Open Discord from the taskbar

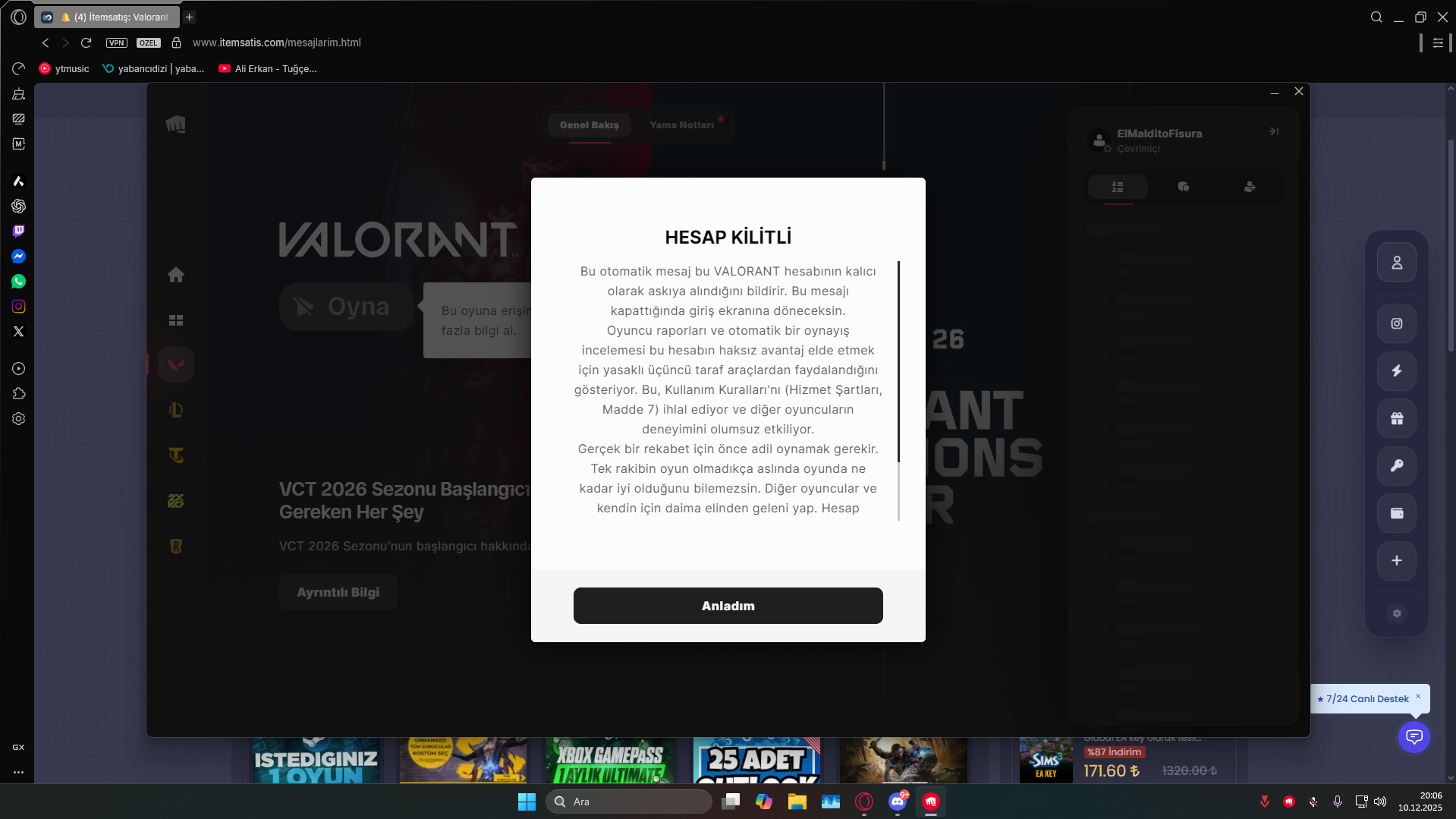(898, 802)
